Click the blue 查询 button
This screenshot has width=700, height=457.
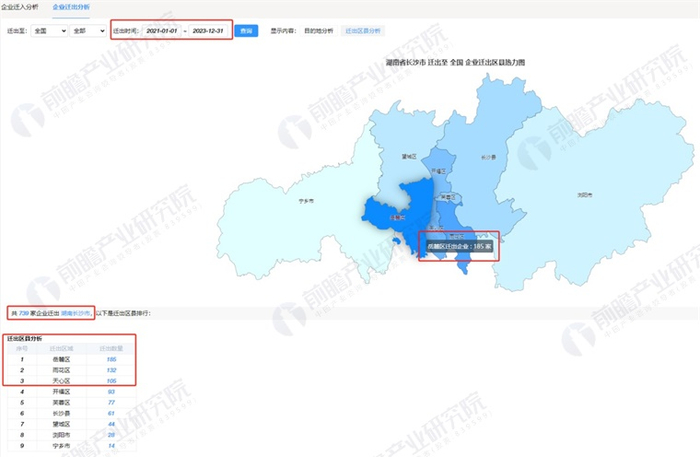246,31
